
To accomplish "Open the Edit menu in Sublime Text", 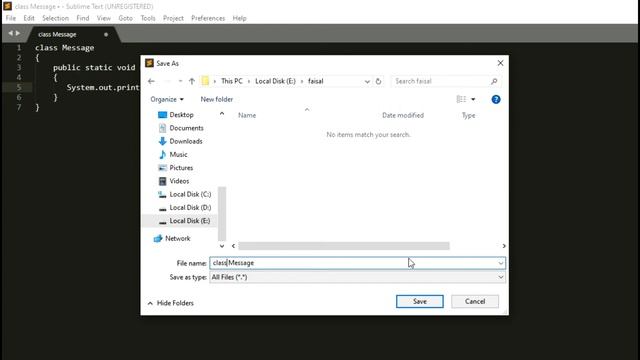I will click(29, 18).
